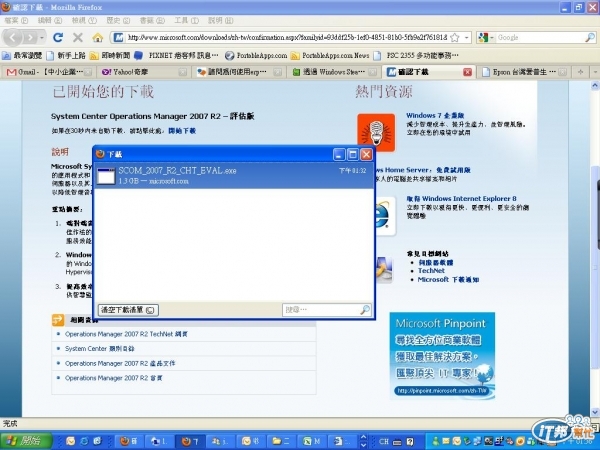Screen dimensions: 600x450
Task: Reload the page with the refresh icon
Action: 58,38
